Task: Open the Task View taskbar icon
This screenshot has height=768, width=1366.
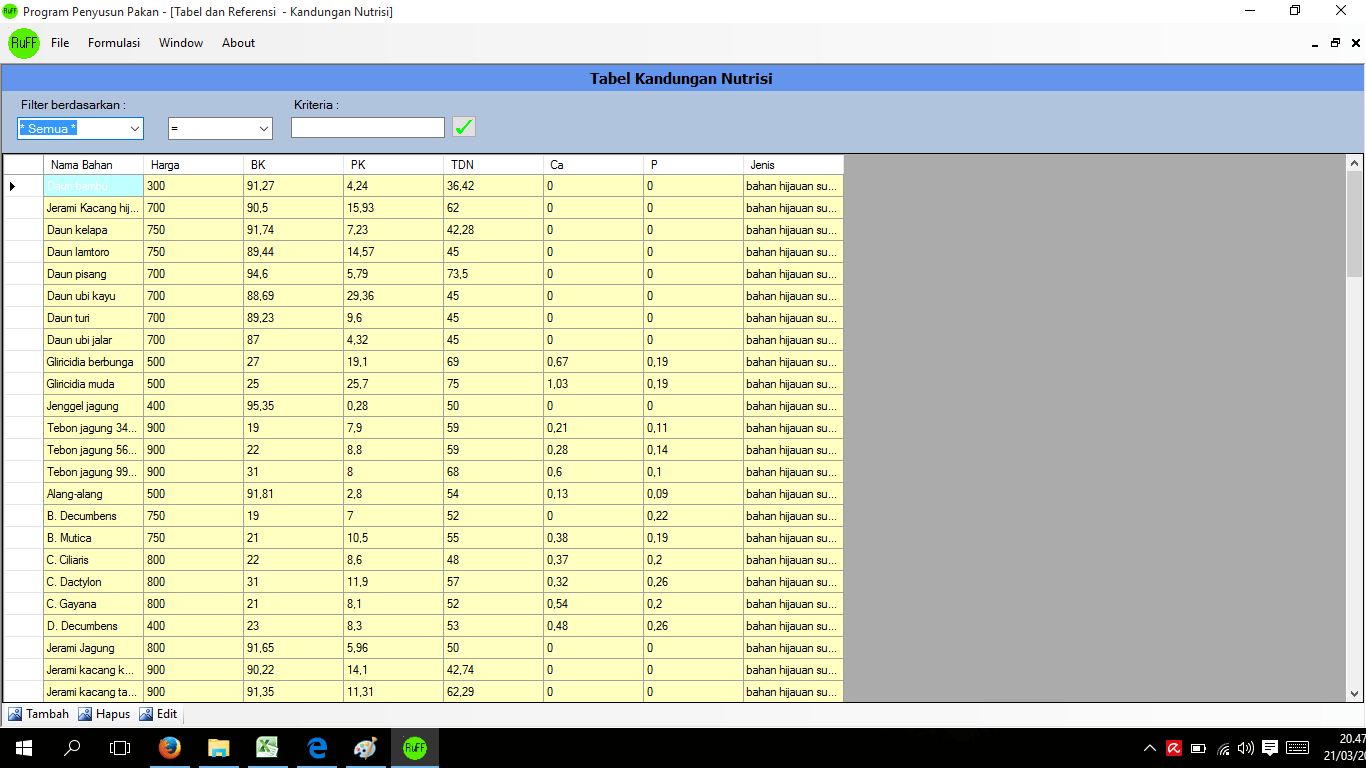Action: coord(120,747)
